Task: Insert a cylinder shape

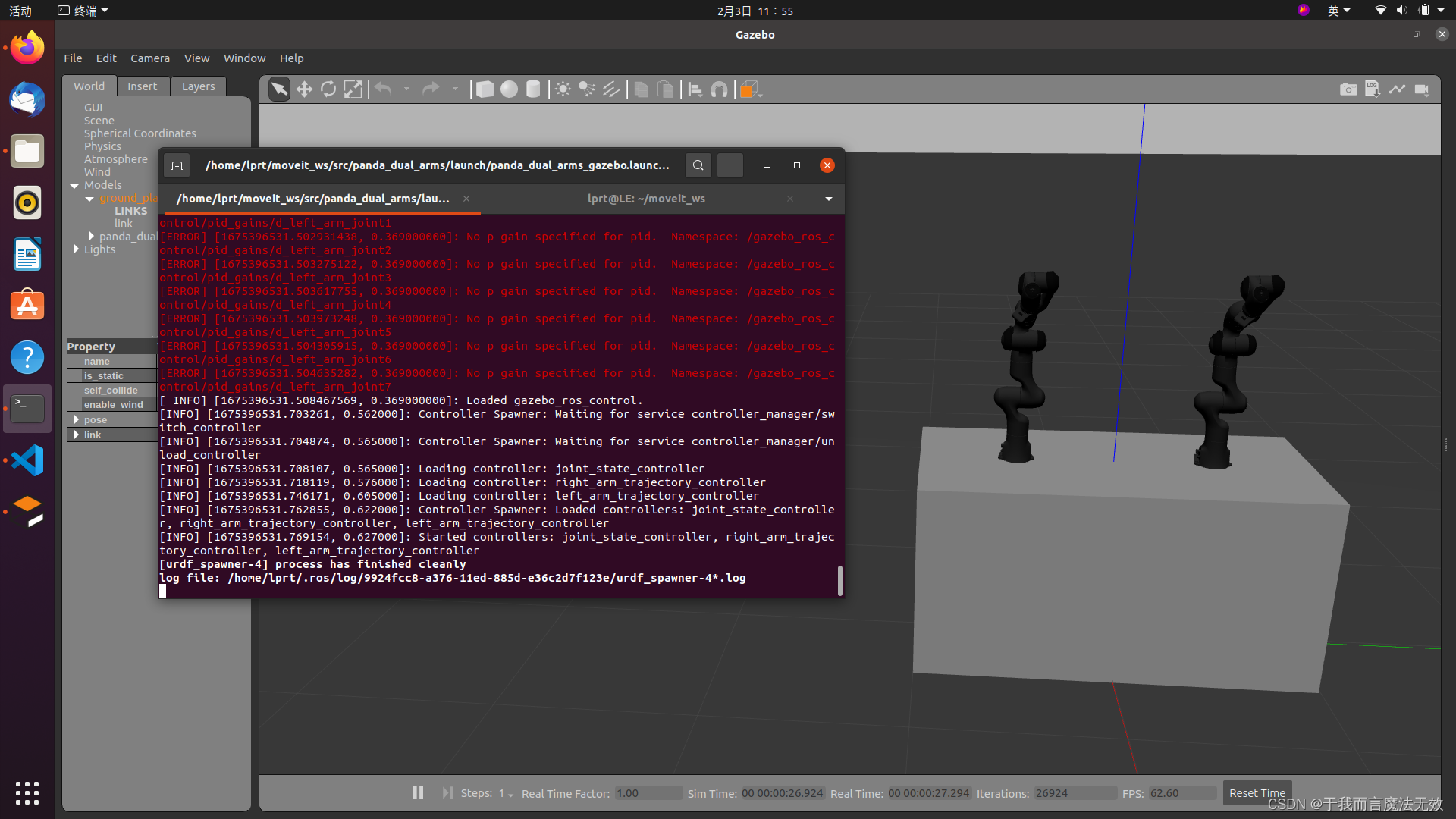Action: 533,89
